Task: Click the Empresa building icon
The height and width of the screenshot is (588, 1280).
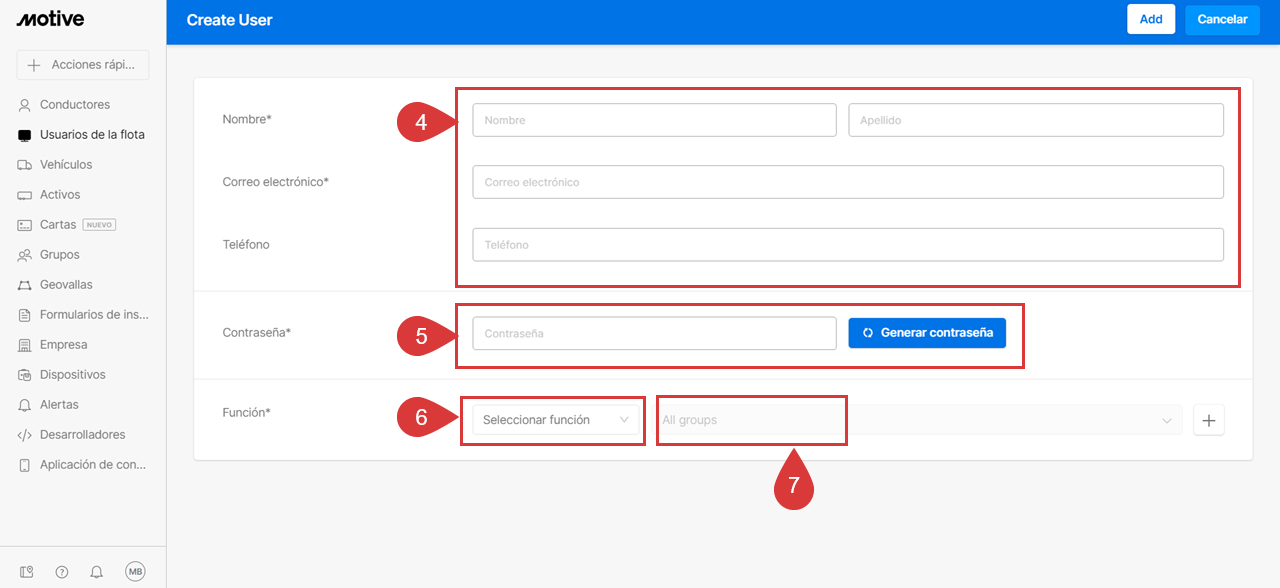Action: point(25,345)
